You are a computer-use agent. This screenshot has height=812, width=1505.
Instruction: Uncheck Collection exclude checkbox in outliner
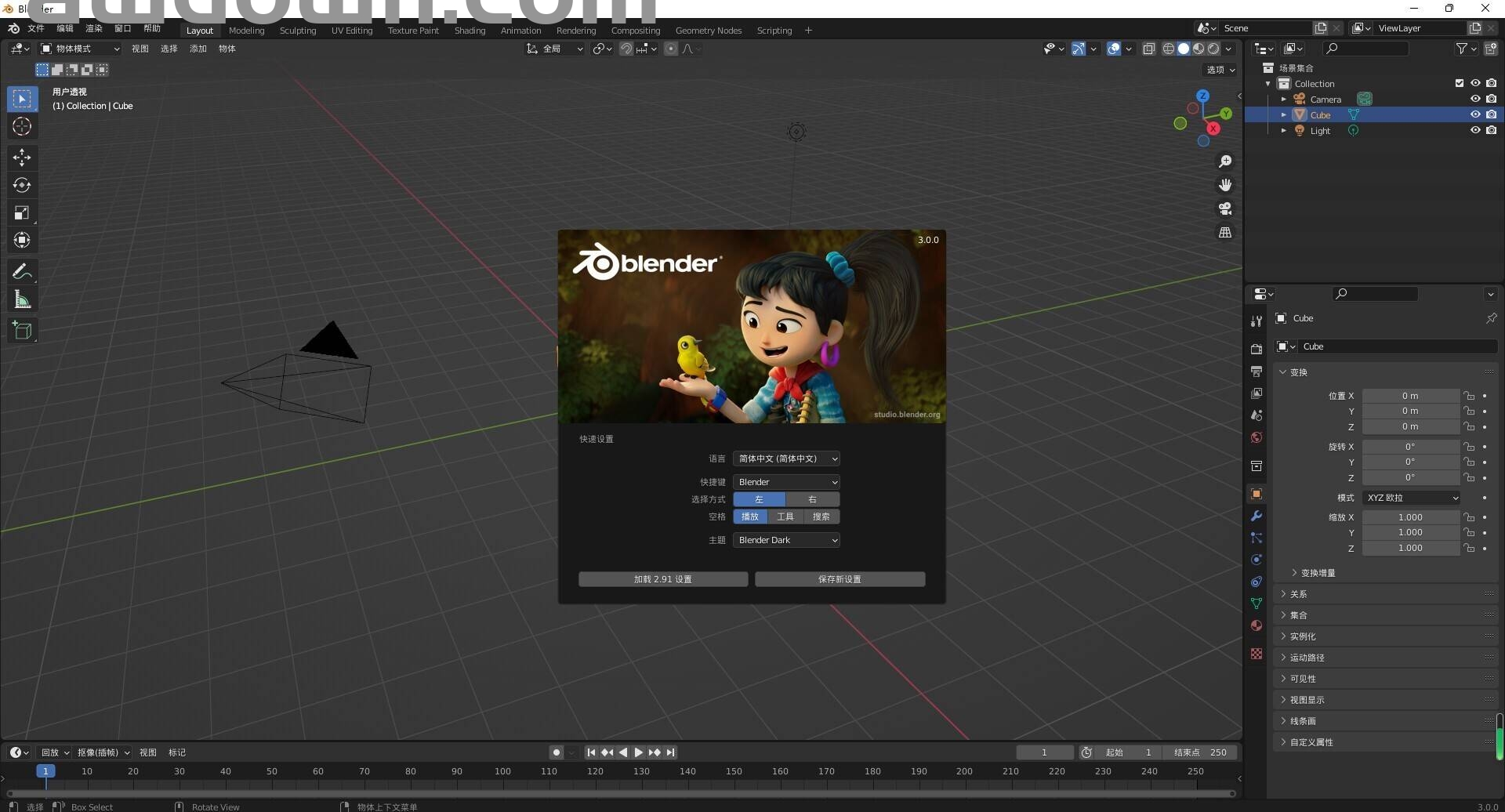coord(1459,83)
